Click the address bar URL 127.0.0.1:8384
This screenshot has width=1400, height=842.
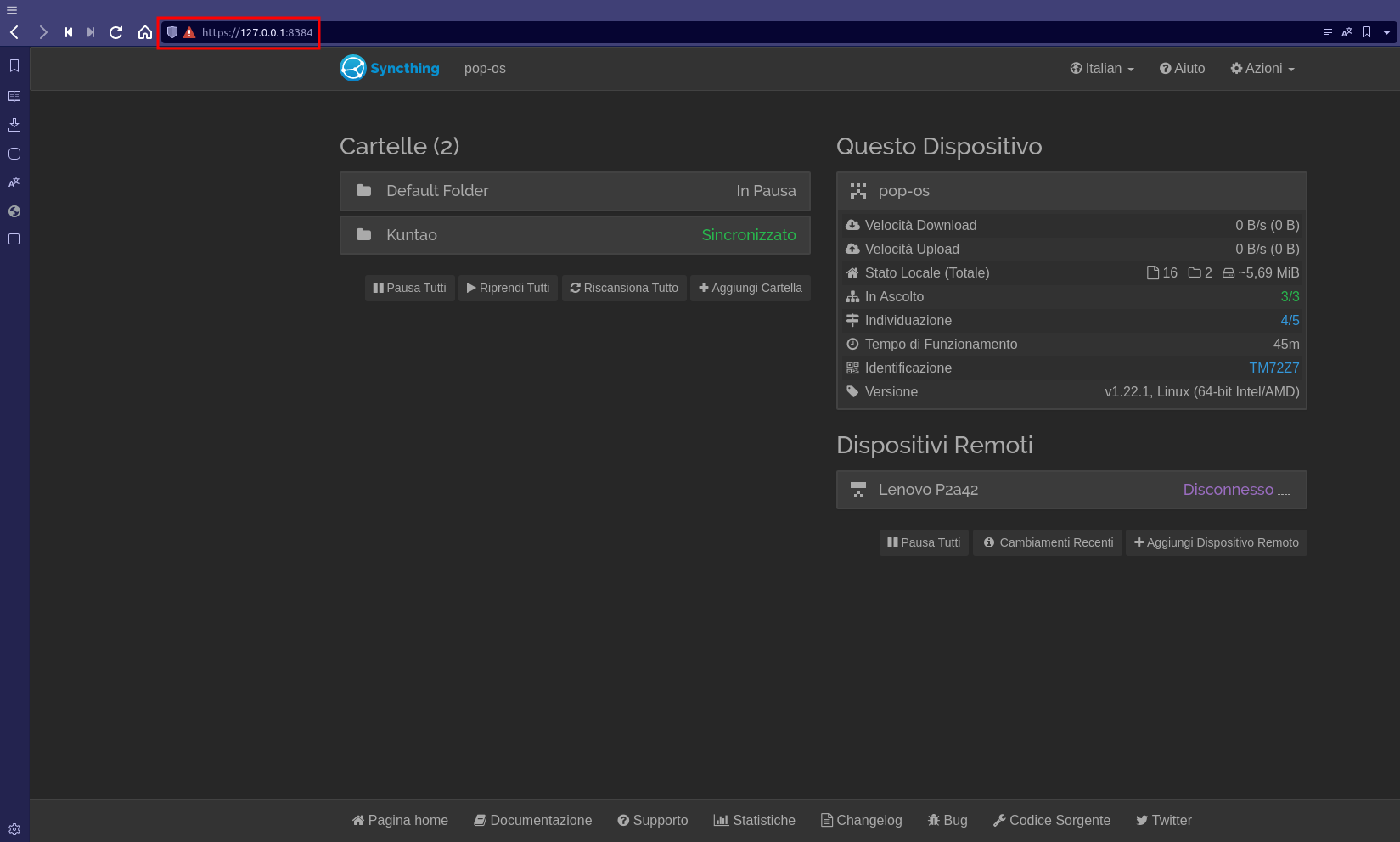click(x=257, y=32)
